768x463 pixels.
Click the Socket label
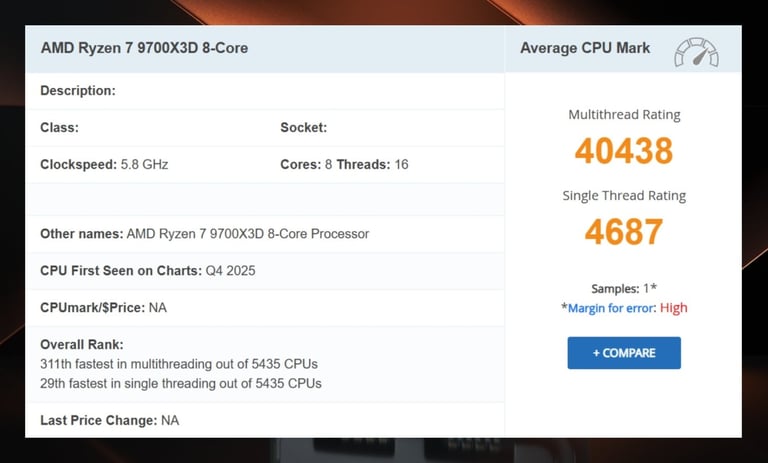303,128
